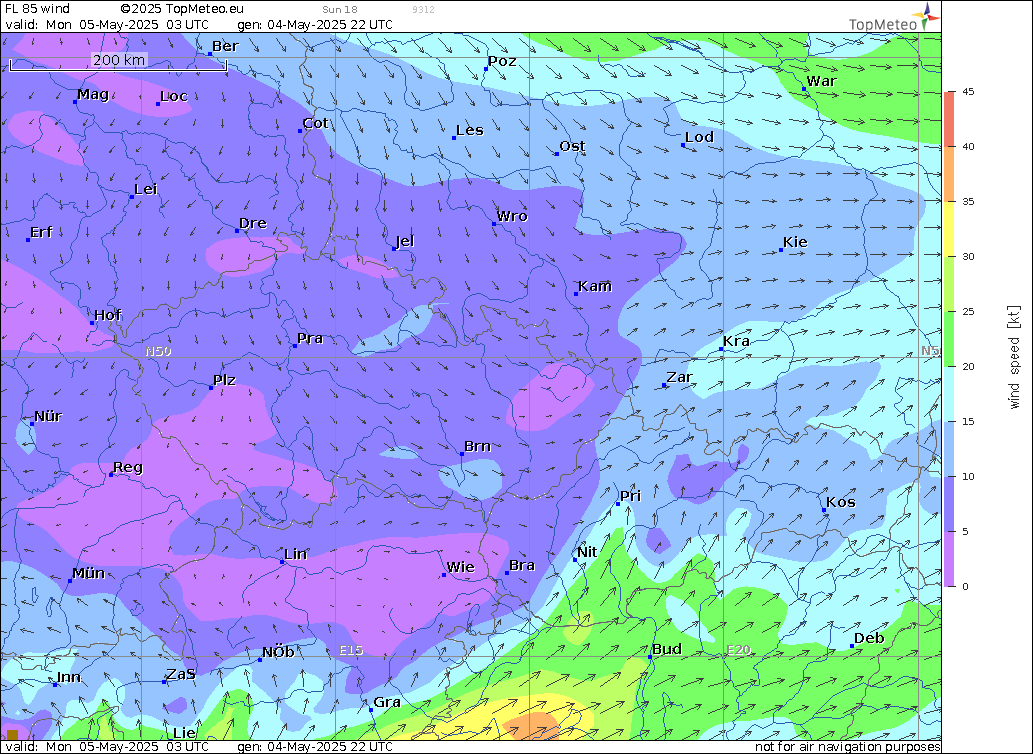Click the '9312' header number
Screen dimensions: 1033x754
423,9
